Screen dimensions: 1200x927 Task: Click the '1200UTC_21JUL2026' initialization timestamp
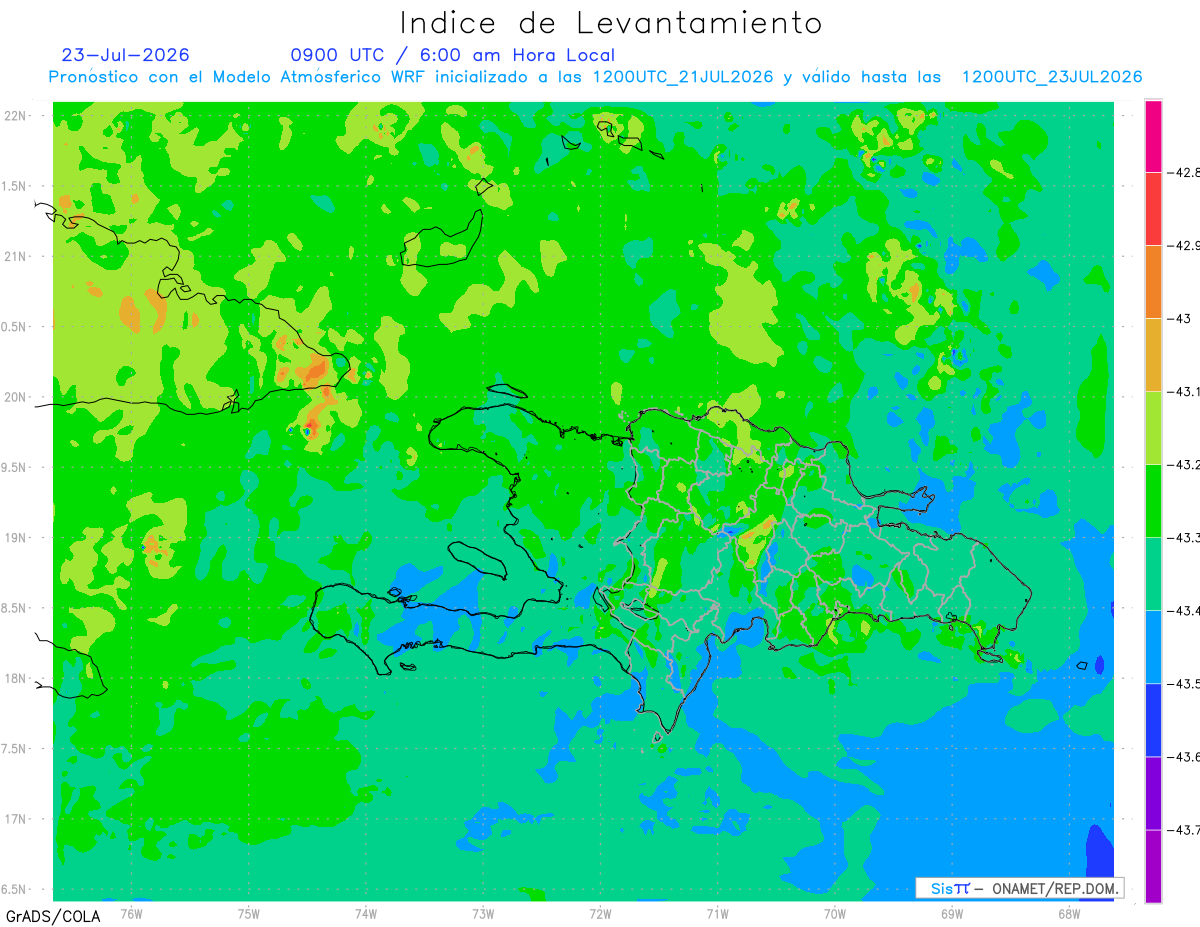[x=683, y=77]
